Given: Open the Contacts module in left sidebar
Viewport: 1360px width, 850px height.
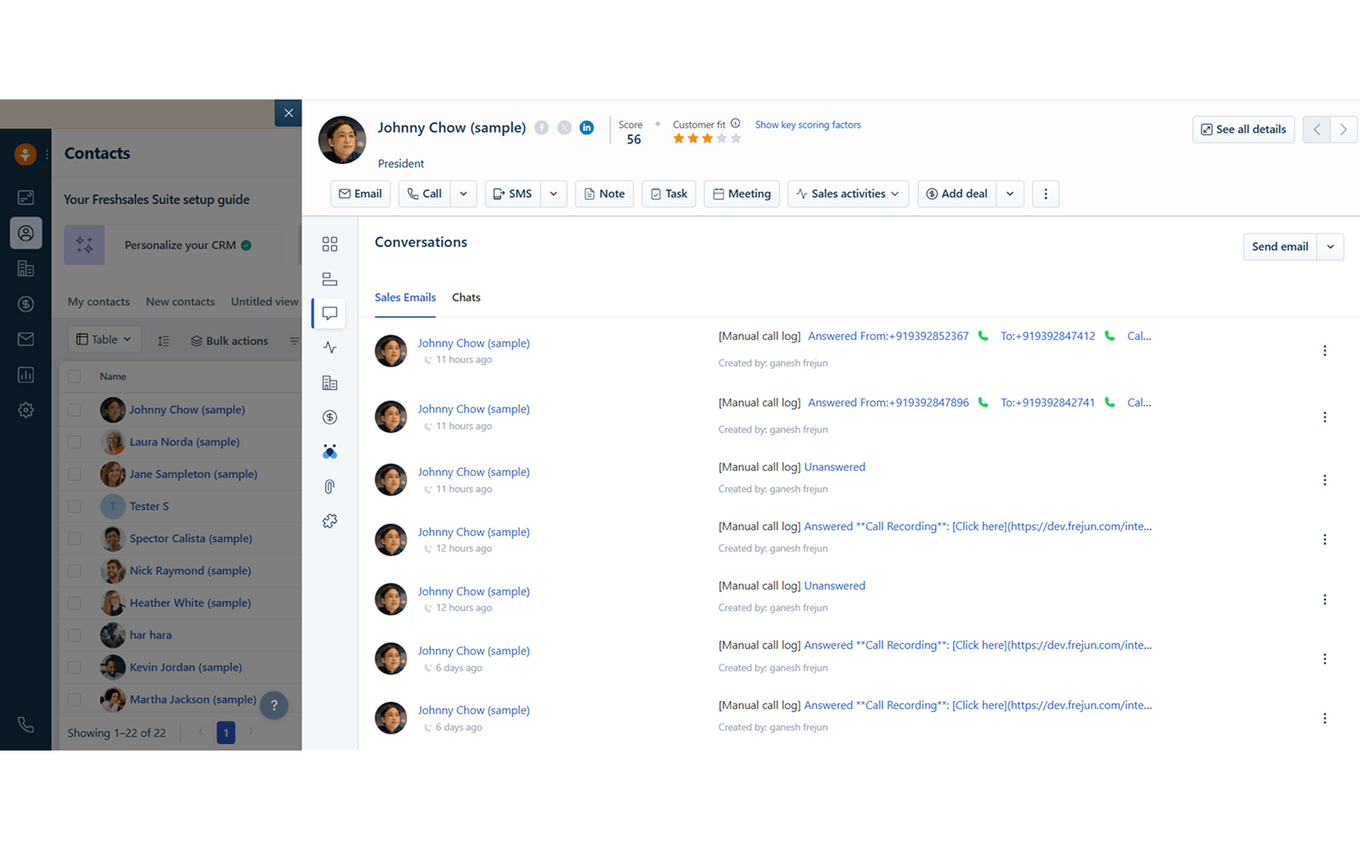Looking at the screenshot, I should 26,233.
